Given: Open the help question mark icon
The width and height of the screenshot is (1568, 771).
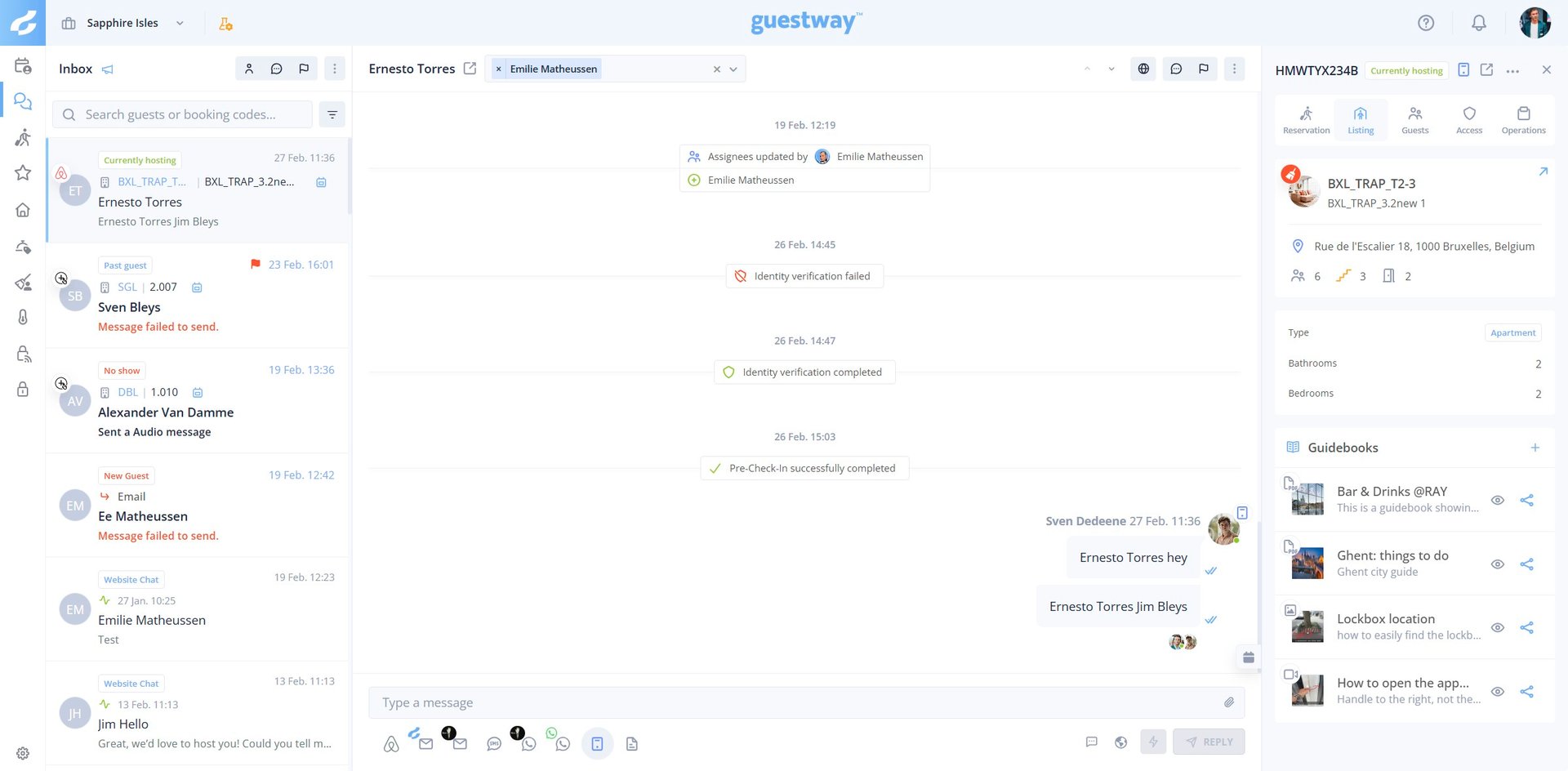Looking at the screenshot, I should pyautogui.click(x=1426, y=23).
